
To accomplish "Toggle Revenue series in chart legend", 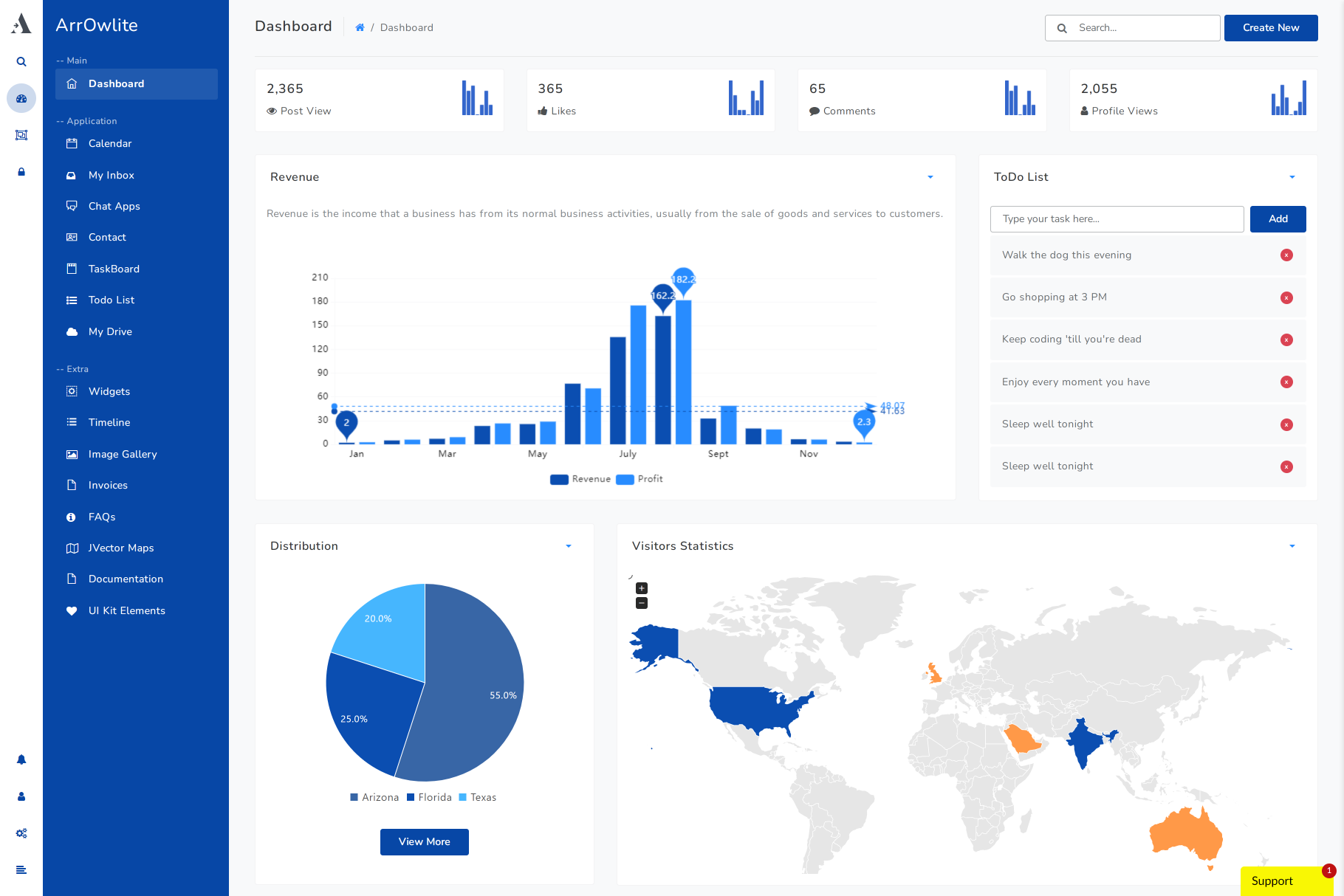I will coord(581,479).
